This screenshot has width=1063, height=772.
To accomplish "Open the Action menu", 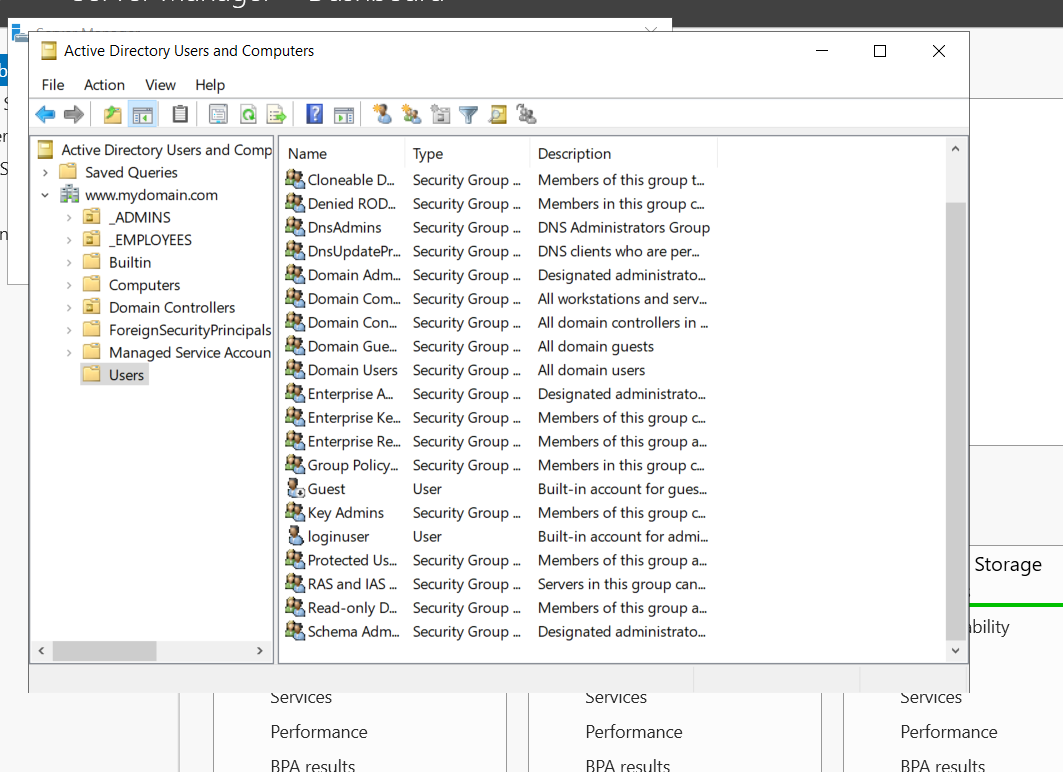I will 104,85.
